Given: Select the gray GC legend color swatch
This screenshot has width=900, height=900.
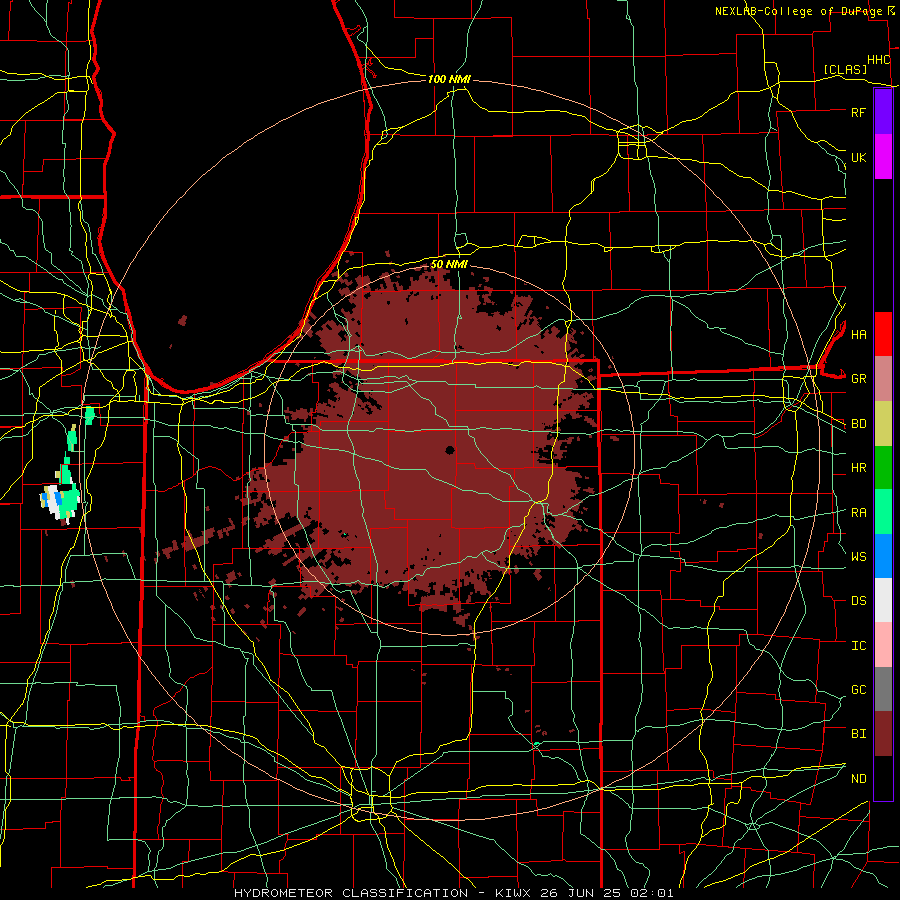Looking at the screenshot, I should pyautogui.click(x=883, y=689).
